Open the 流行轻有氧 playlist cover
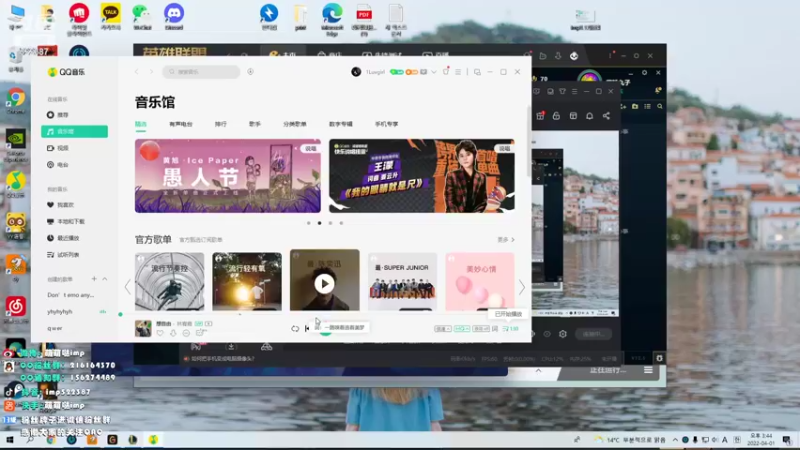This screenshot has width=800, height=450. pos(247,282)
